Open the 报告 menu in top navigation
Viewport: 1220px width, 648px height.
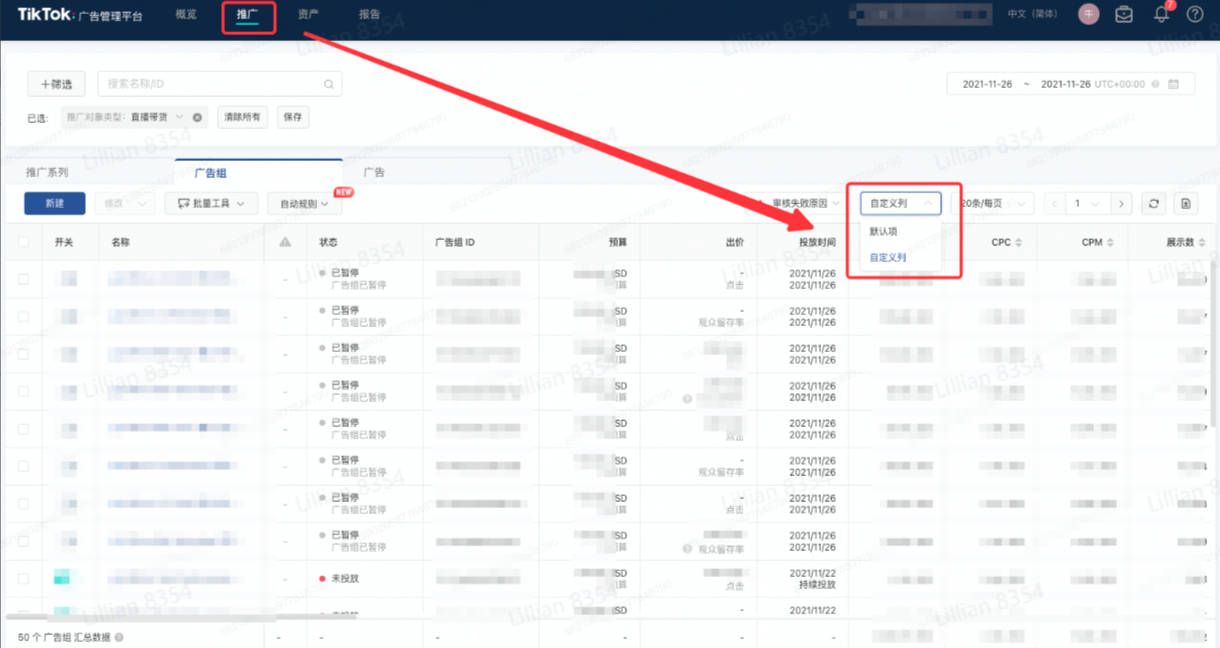(369, 14)
